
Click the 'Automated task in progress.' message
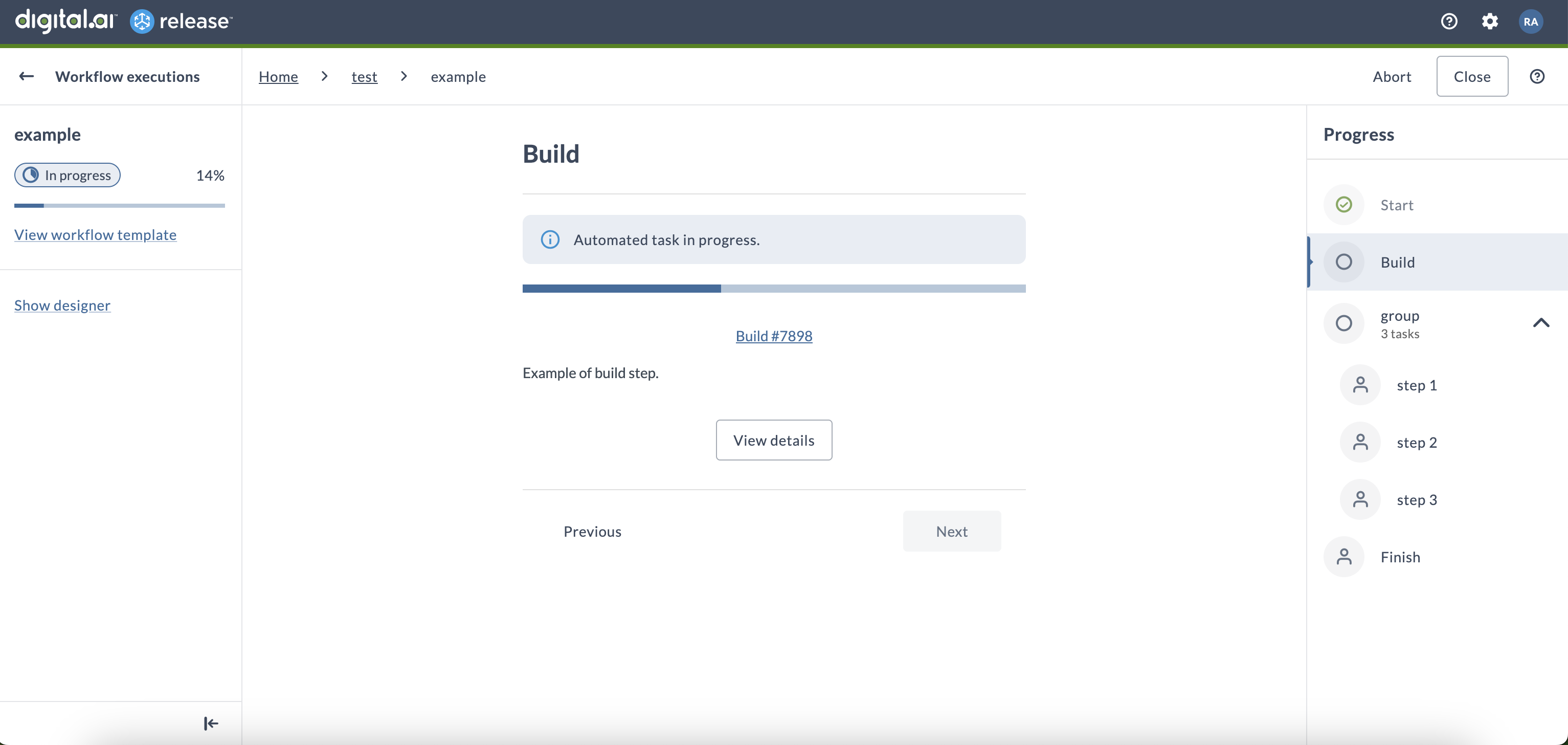click(x=666, y=239)
